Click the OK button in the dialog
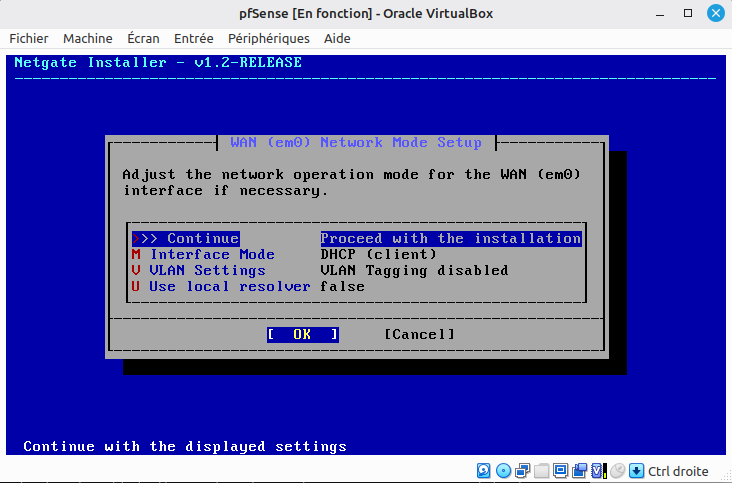 [303, 334]
